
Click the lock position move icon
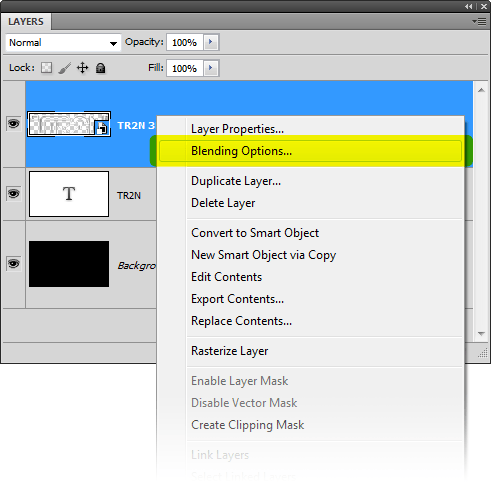pyautogui.click(x=83, y=68)
